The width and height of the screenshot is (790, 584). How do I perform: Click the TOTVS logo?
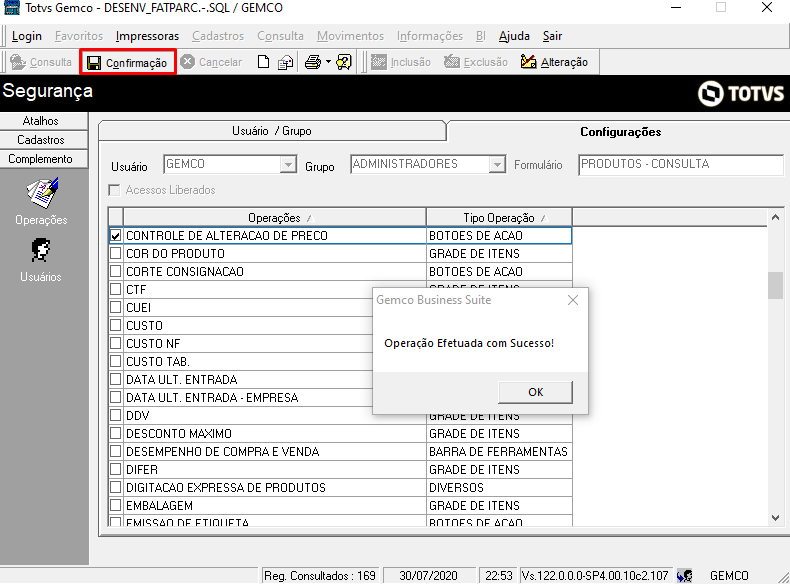741,93
